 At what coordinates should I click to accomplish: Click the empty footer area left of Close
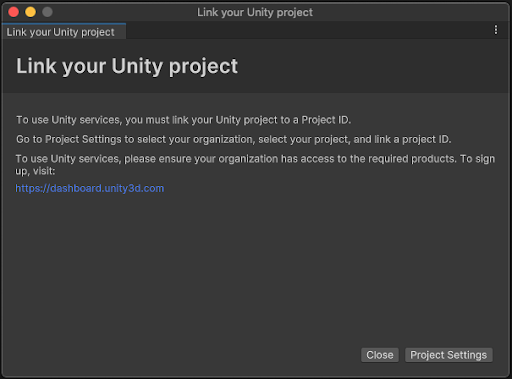pos(180,355)
